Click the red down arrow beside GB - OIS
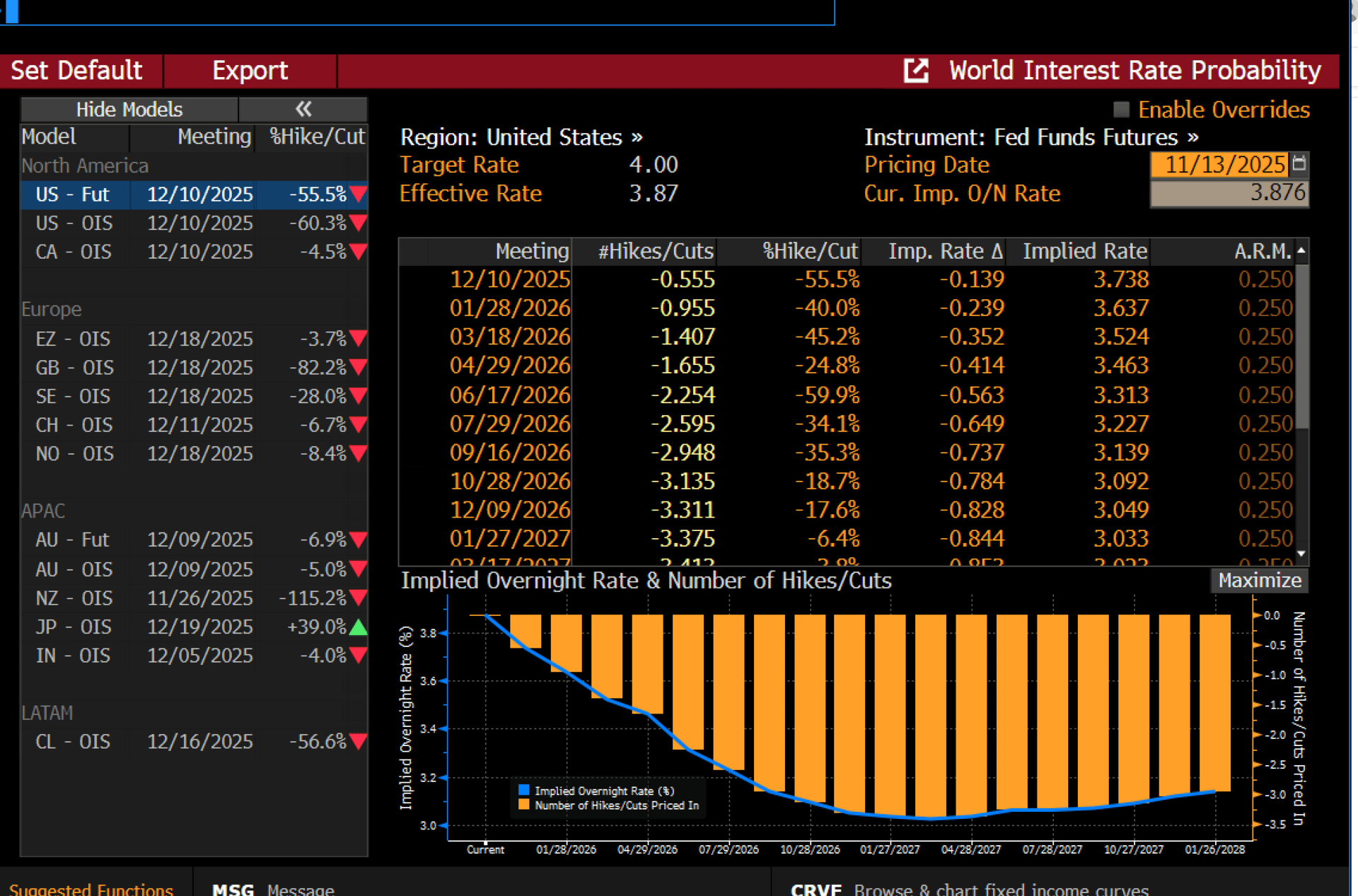1358x896 pixels. point(359,368)
